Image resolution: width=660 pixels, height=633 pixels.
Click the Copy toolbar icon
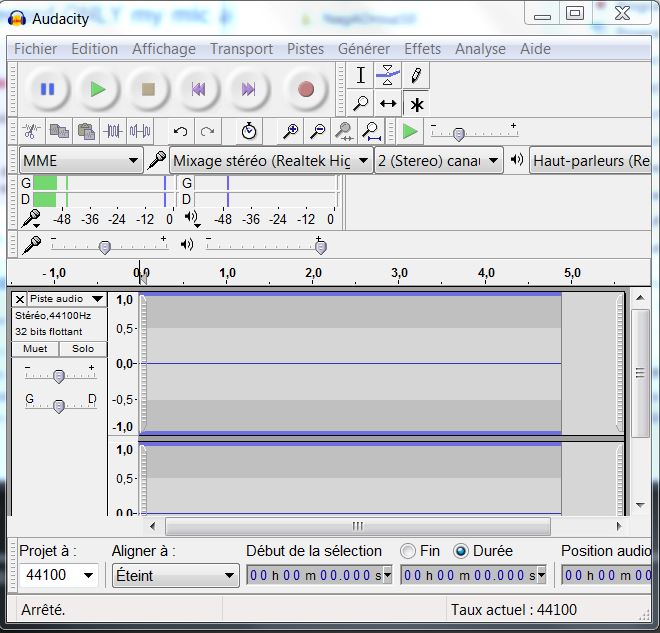pyautogui.click(x=59, y=132)
